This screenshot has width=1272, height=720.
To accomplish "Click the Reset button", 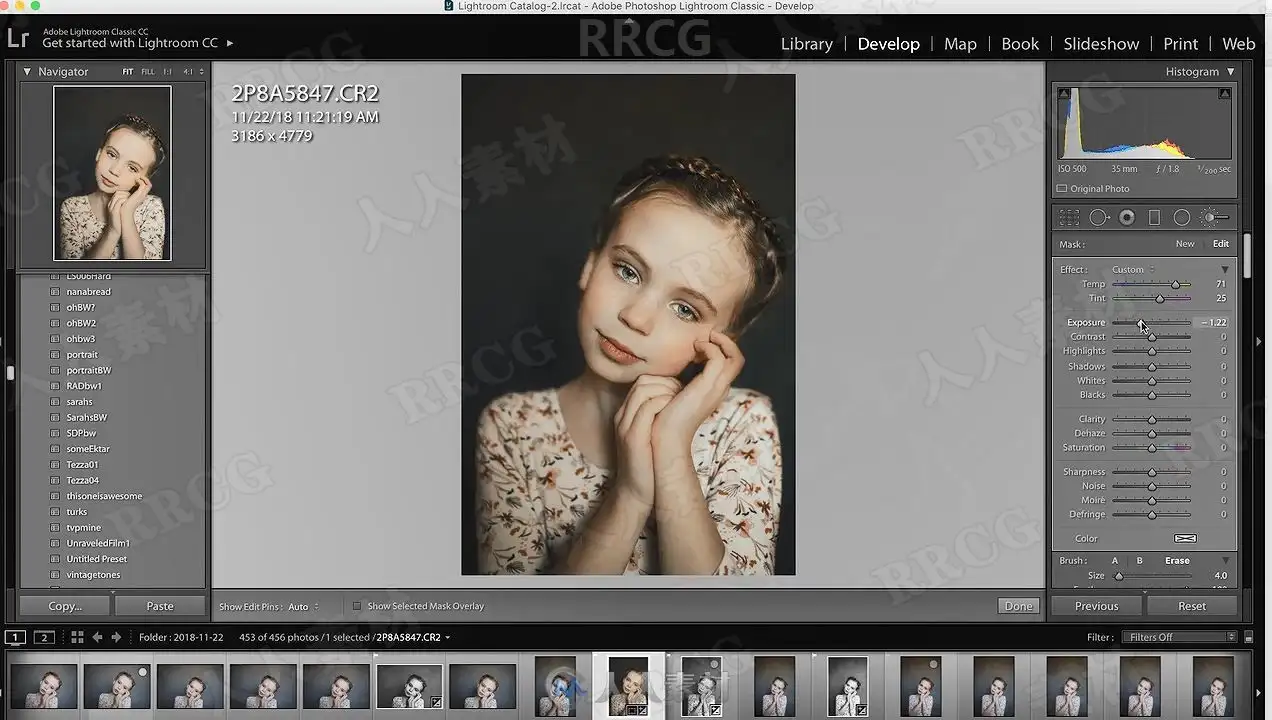I will (1191, 606).
